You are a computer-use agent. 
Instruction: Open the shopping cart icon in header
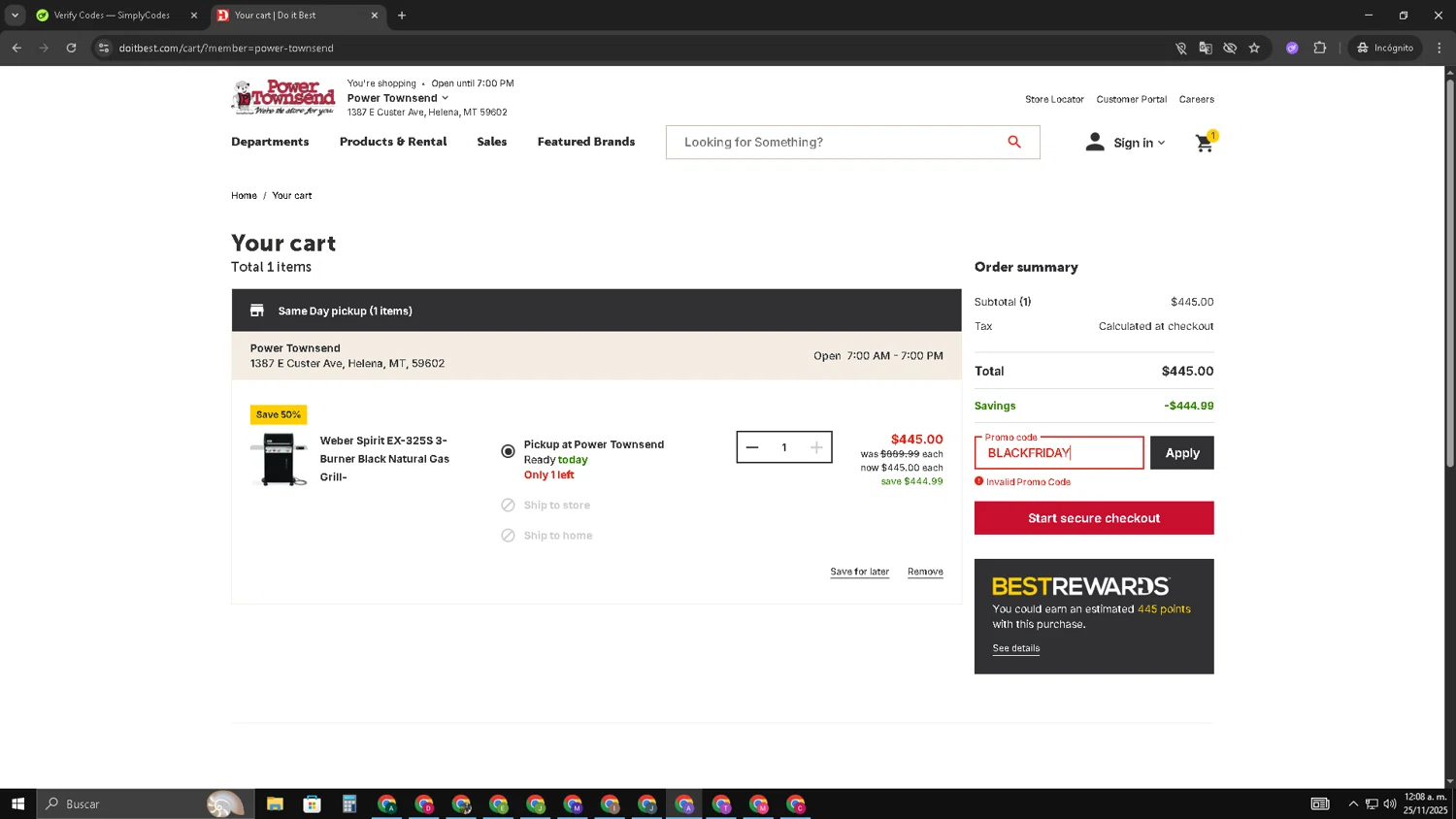pyautogui.click(x=1205, y=143)
